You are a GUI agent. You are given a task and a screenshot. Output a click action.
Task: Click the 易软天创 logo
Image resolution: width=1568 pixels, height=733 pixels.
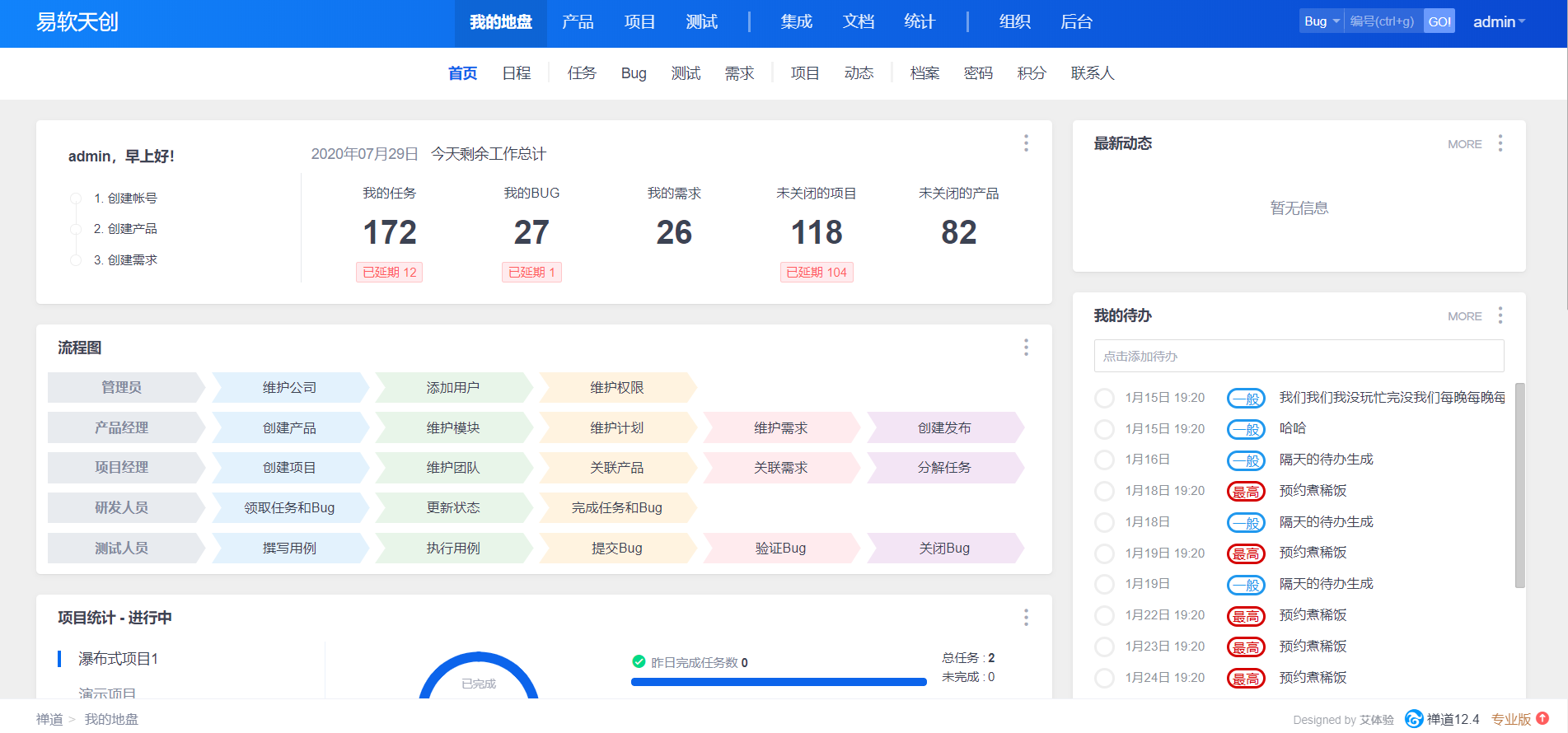[x=77, y=22]
